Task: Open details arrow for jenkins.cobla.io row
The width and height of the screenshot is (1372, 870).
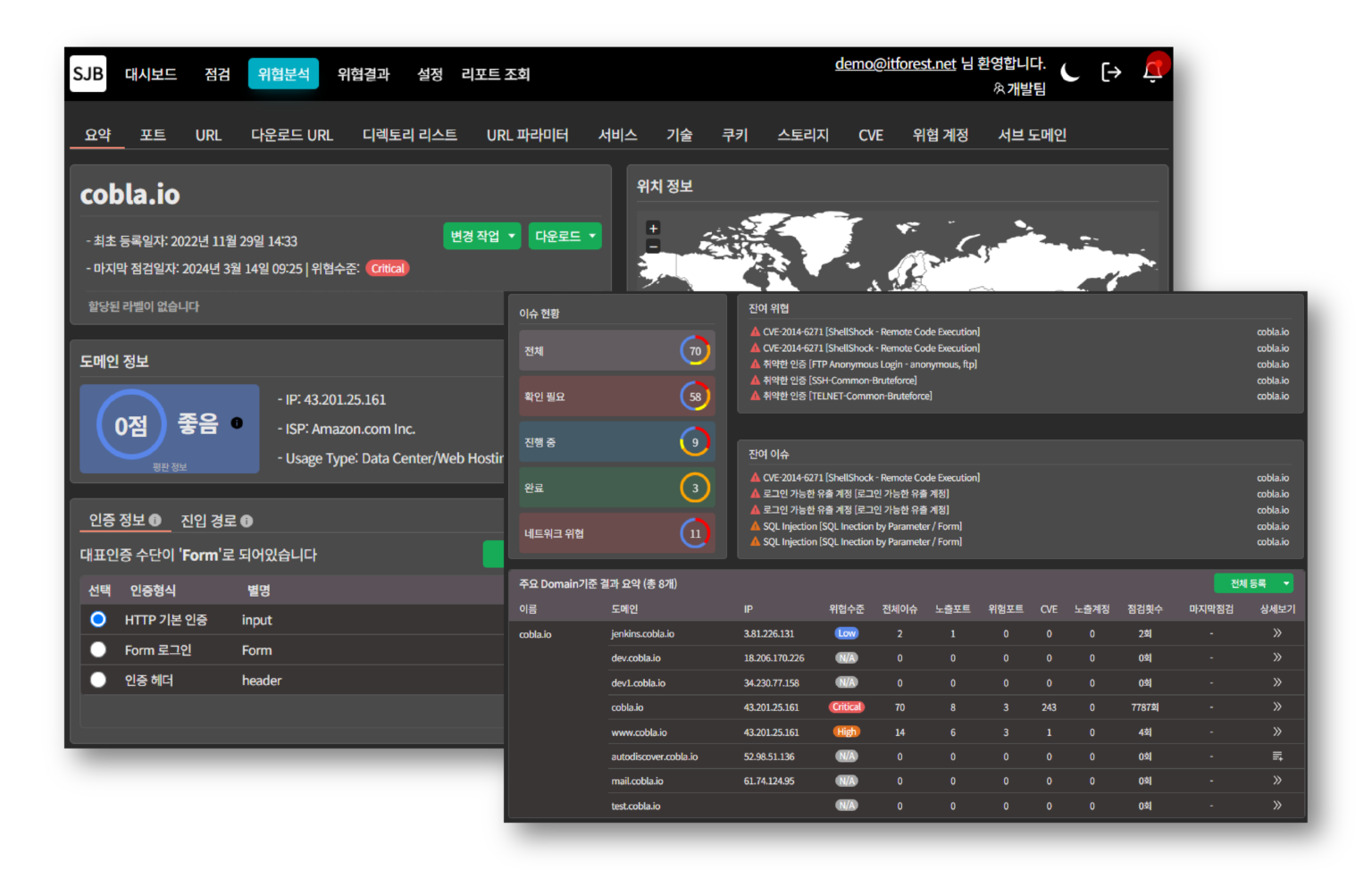Action: pyautogui.click(x=1277, y=633)
